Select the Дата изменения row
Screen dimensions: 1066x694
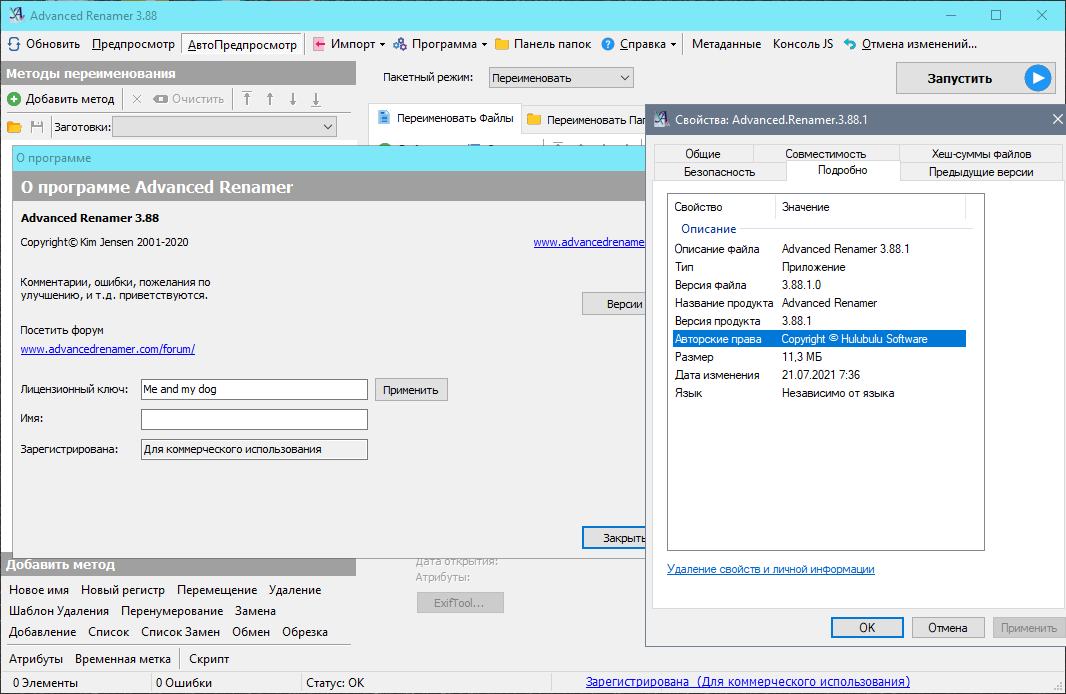tap(819, 375)
